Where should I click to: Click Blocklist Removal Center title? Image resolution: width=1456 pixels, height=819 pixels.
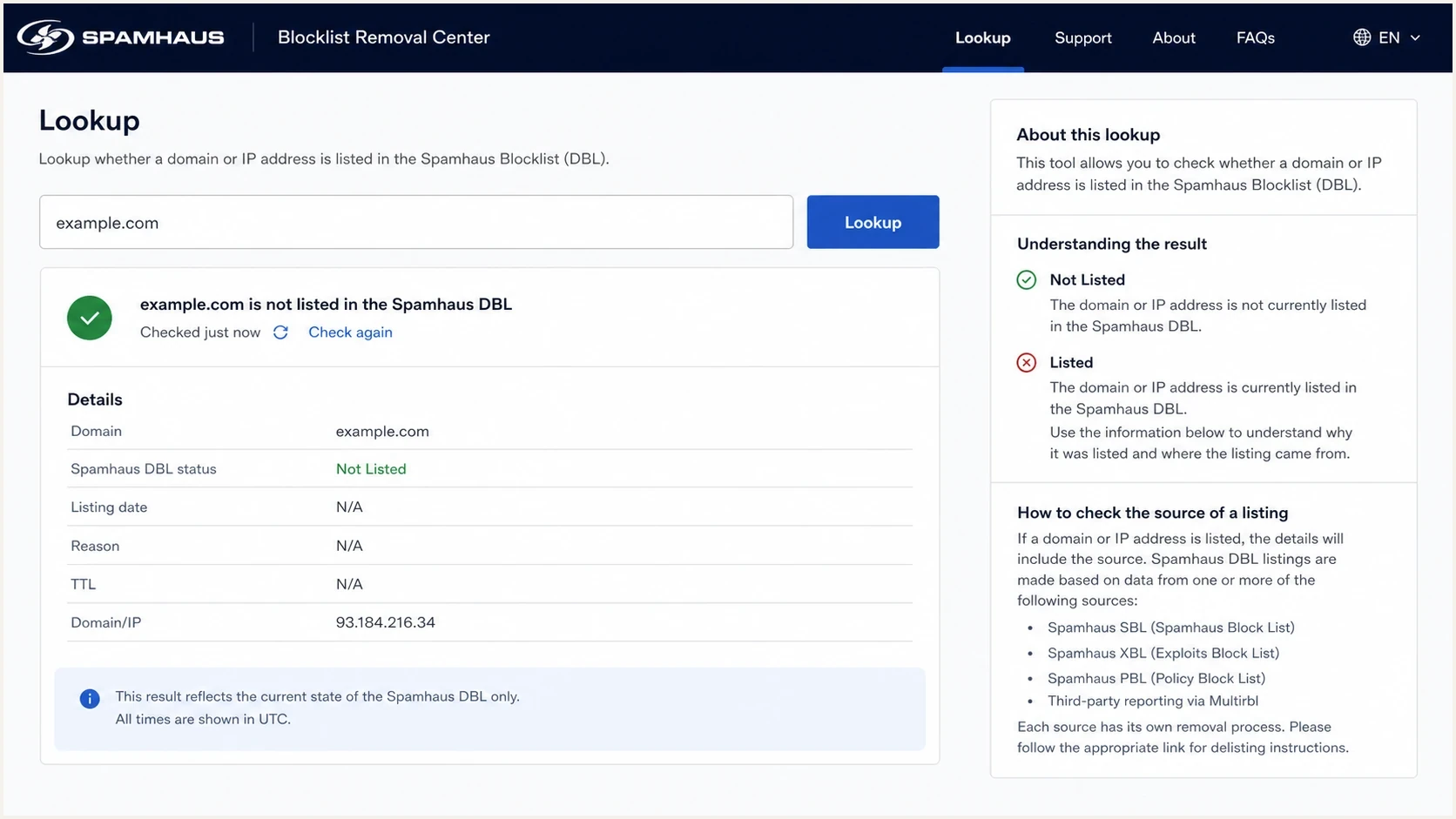pos(384,37)
